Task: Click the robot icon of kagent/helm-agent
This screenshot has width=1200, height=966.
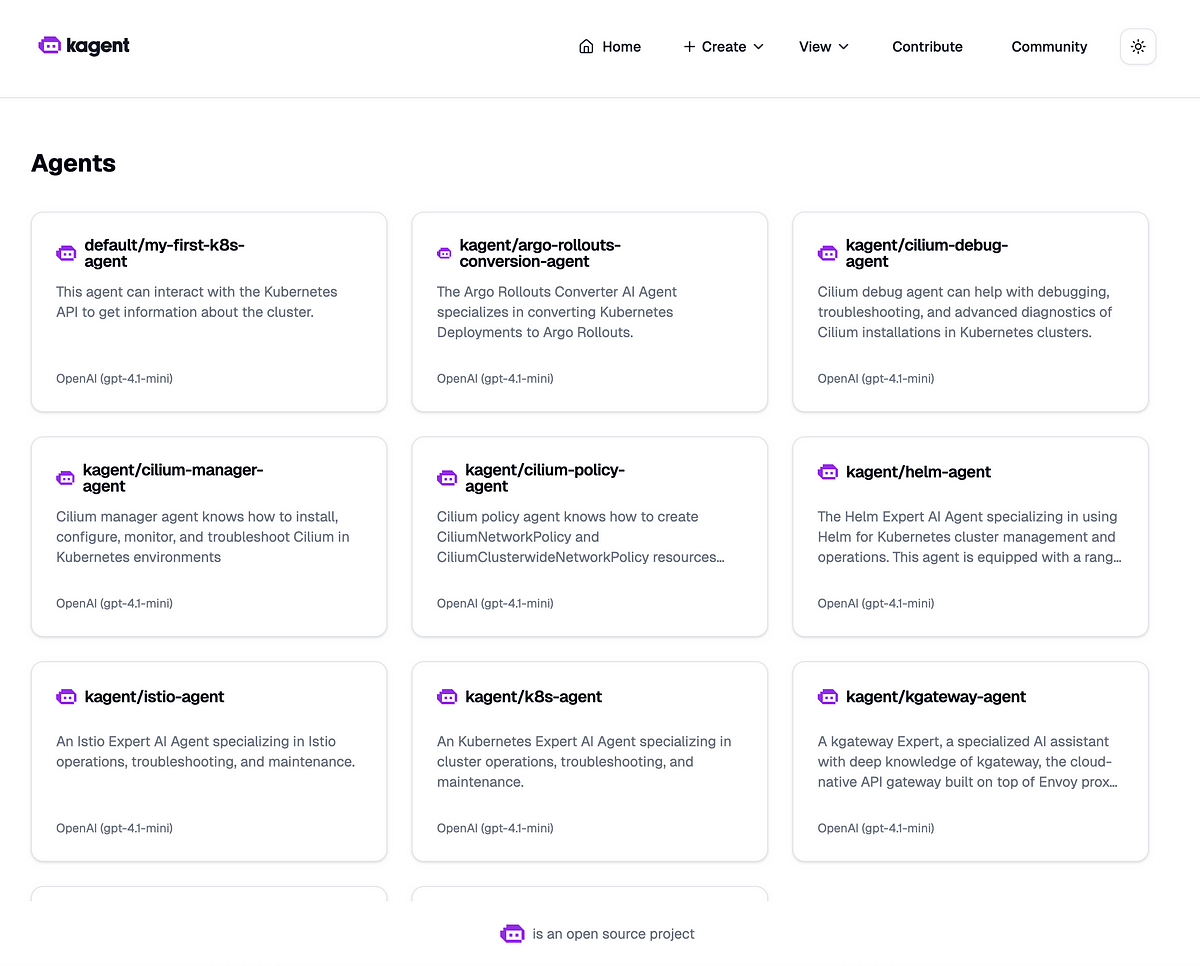Action: pyautogui.click(x=828, y=471)
